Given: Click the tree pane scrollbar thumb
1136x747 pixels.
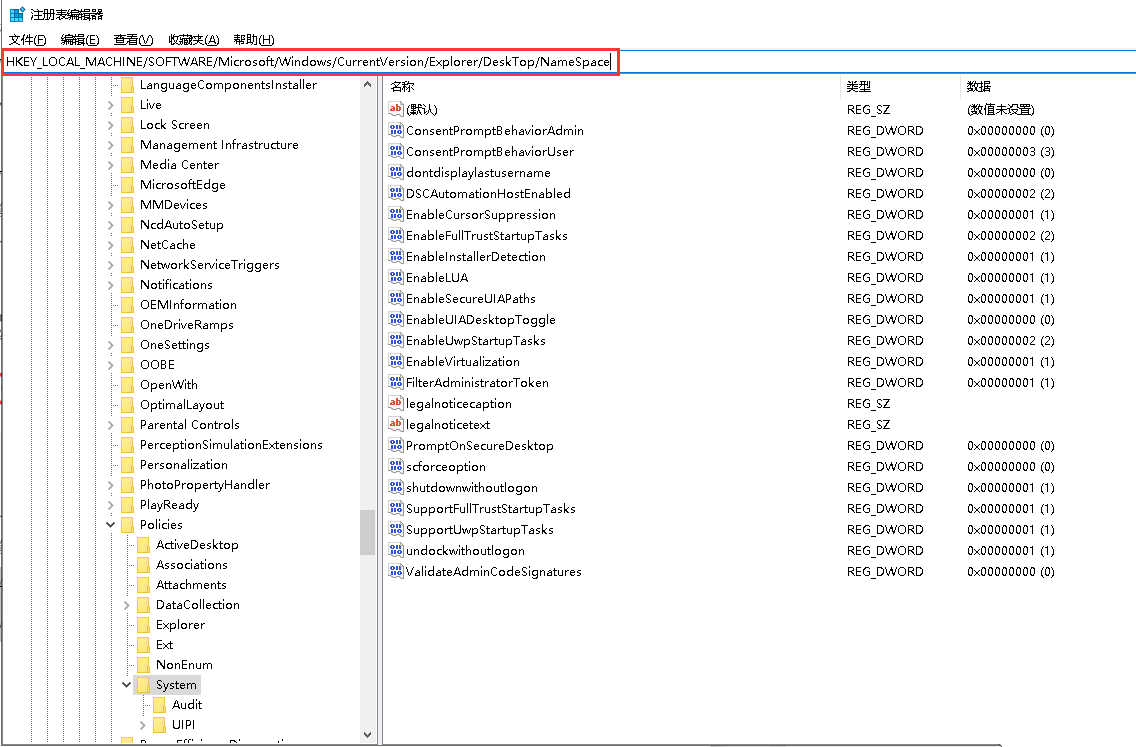Looking at the screenshot, I should tap(367, 533).
